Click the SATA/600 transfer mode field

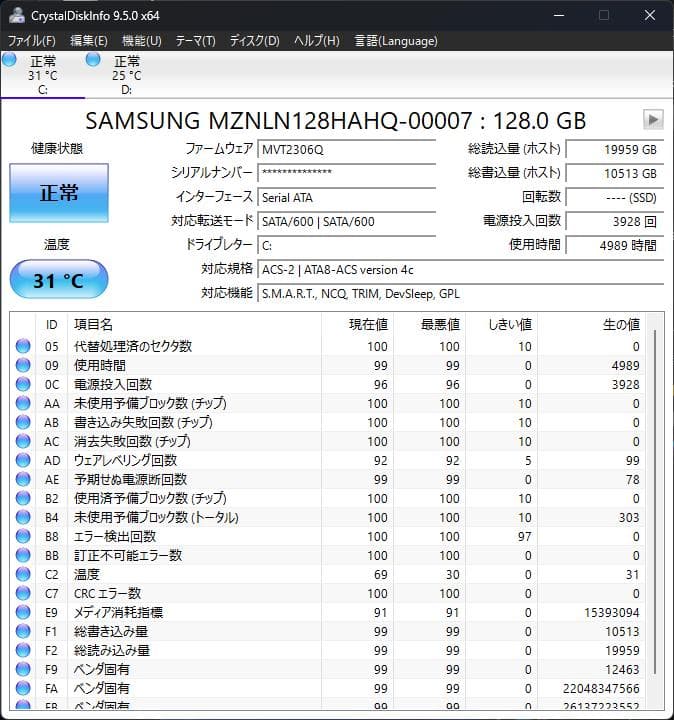(x=347, y=222)
